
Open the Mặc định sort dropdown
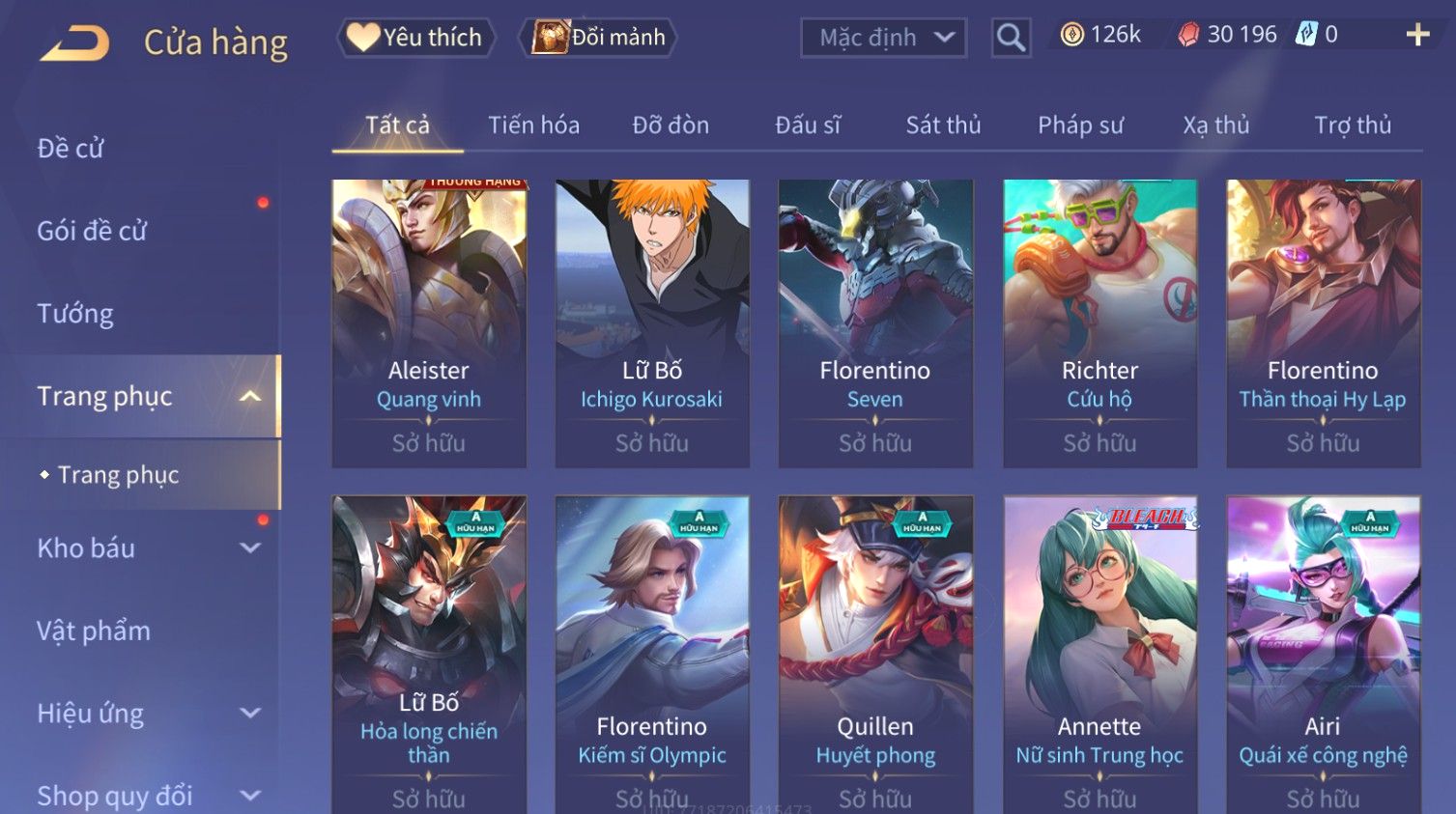pos(883,38)
